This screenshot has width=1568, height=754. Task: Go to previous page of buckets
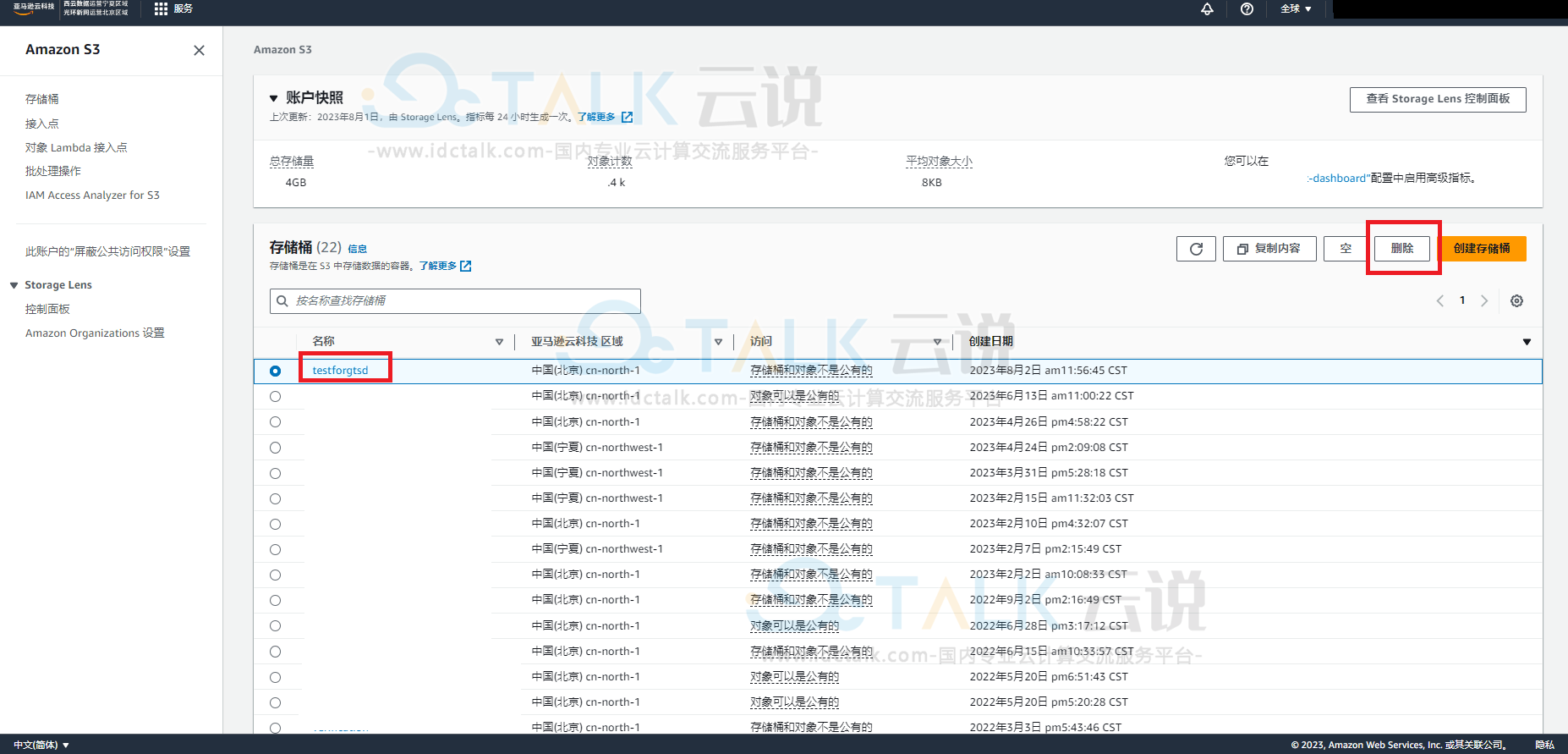(x=1439, y=300)
